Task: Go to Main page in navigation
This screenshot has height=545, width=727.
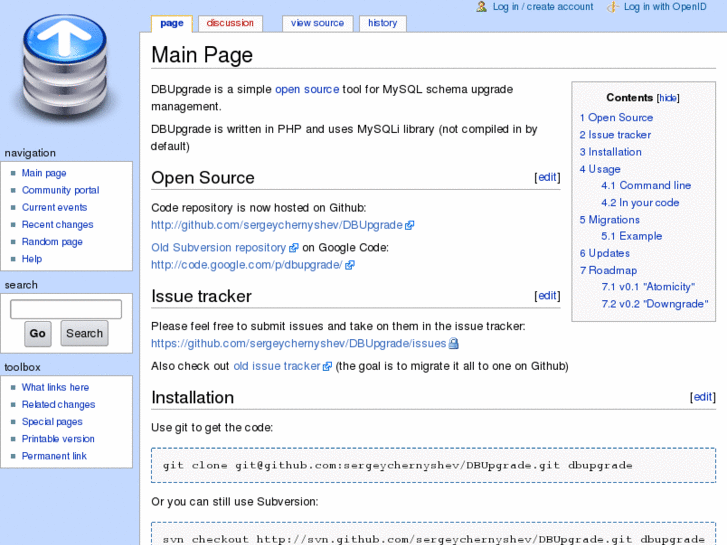Action: click(44, 173)
